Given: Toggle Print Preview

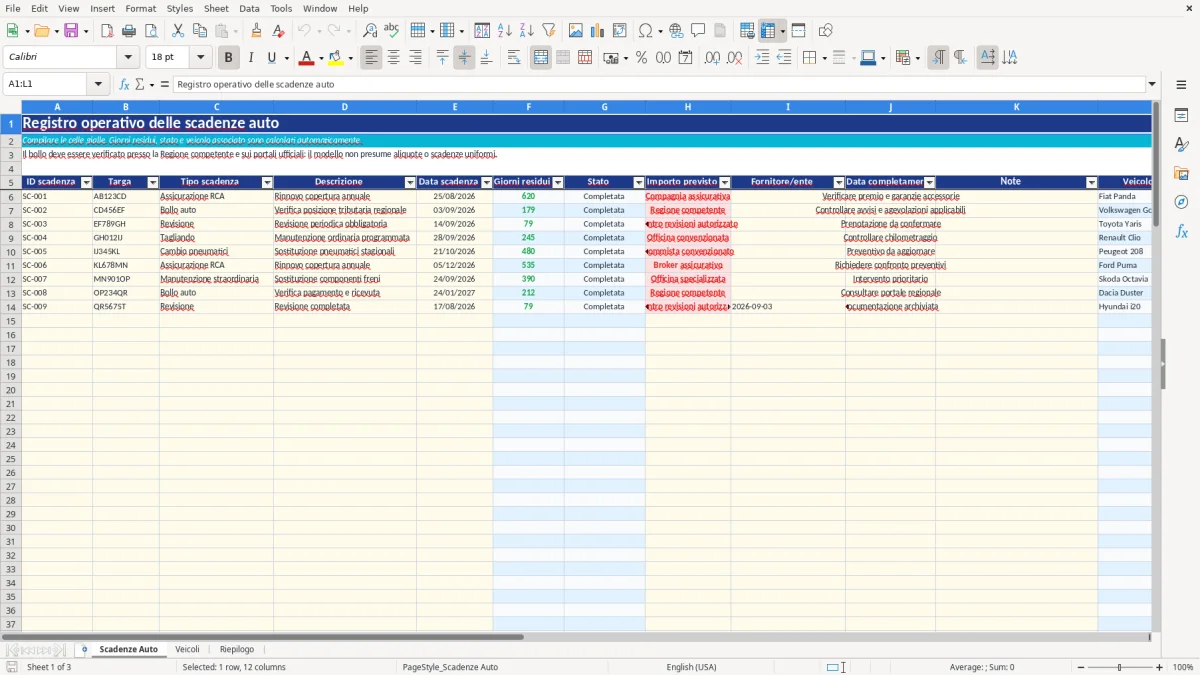Looking at the screenshot, I should pos(151,31).
